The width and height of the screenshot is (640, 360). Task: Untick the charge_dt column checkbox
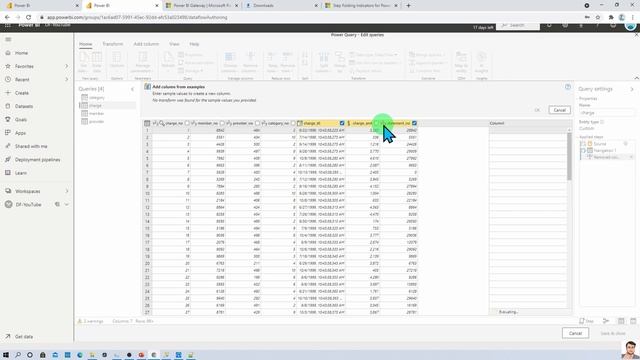[x=342, y=123]
